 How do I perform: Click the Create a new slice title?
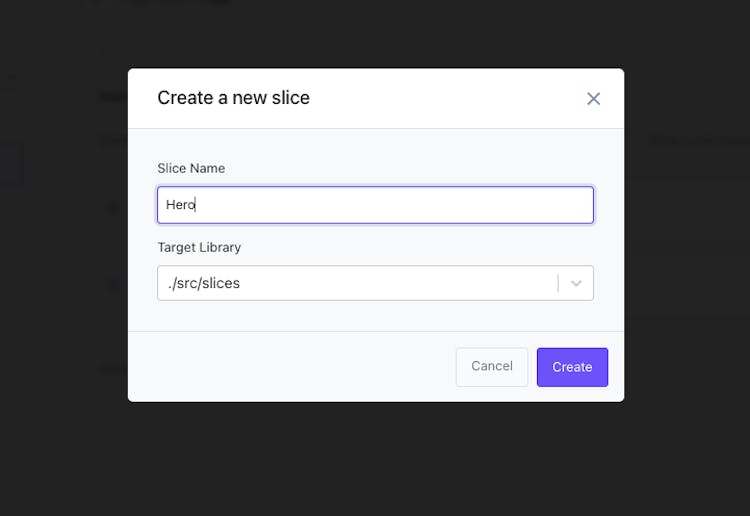tap(233, 98)
